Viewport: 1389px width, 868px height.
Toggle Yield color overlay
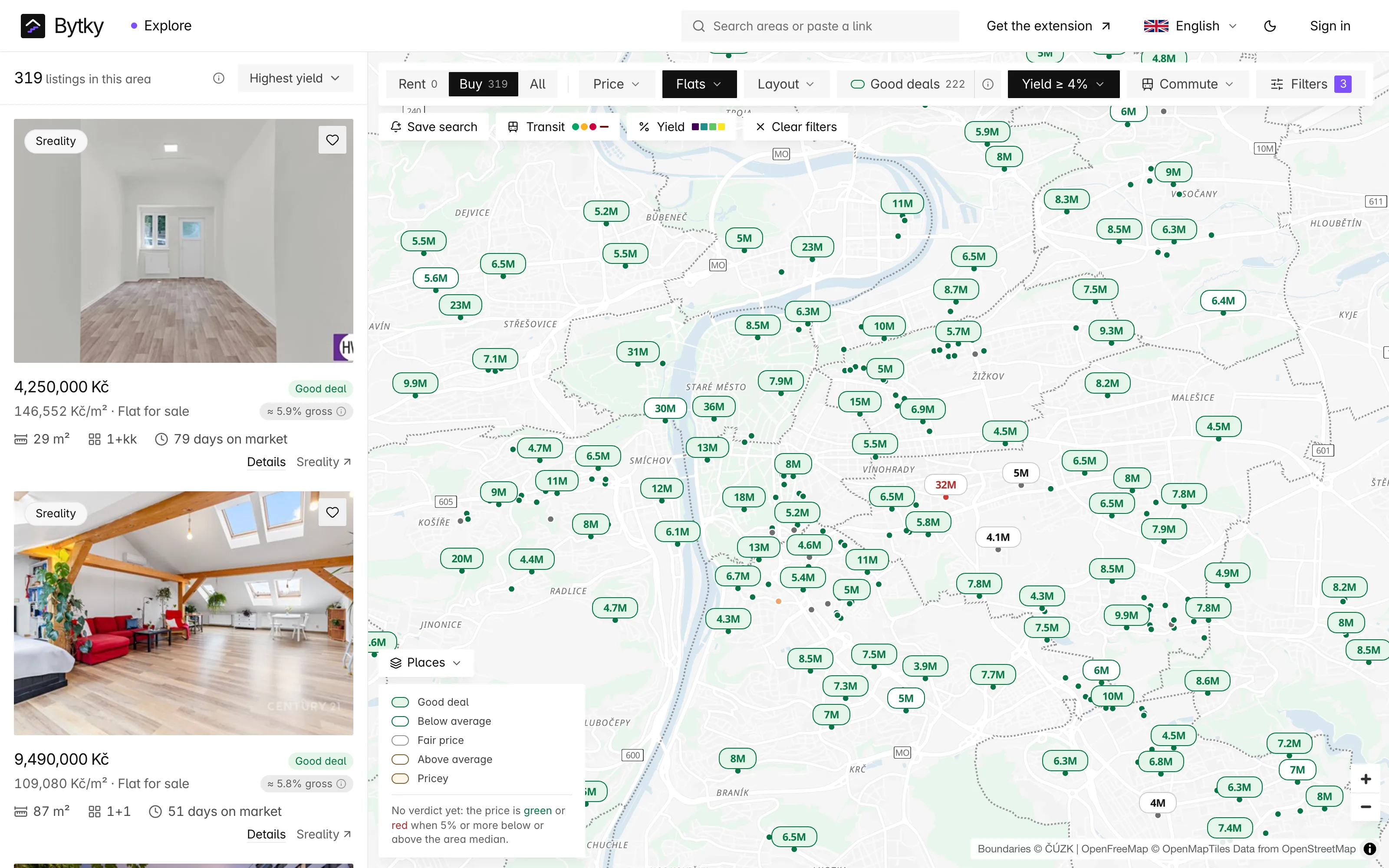coord(682,127)
